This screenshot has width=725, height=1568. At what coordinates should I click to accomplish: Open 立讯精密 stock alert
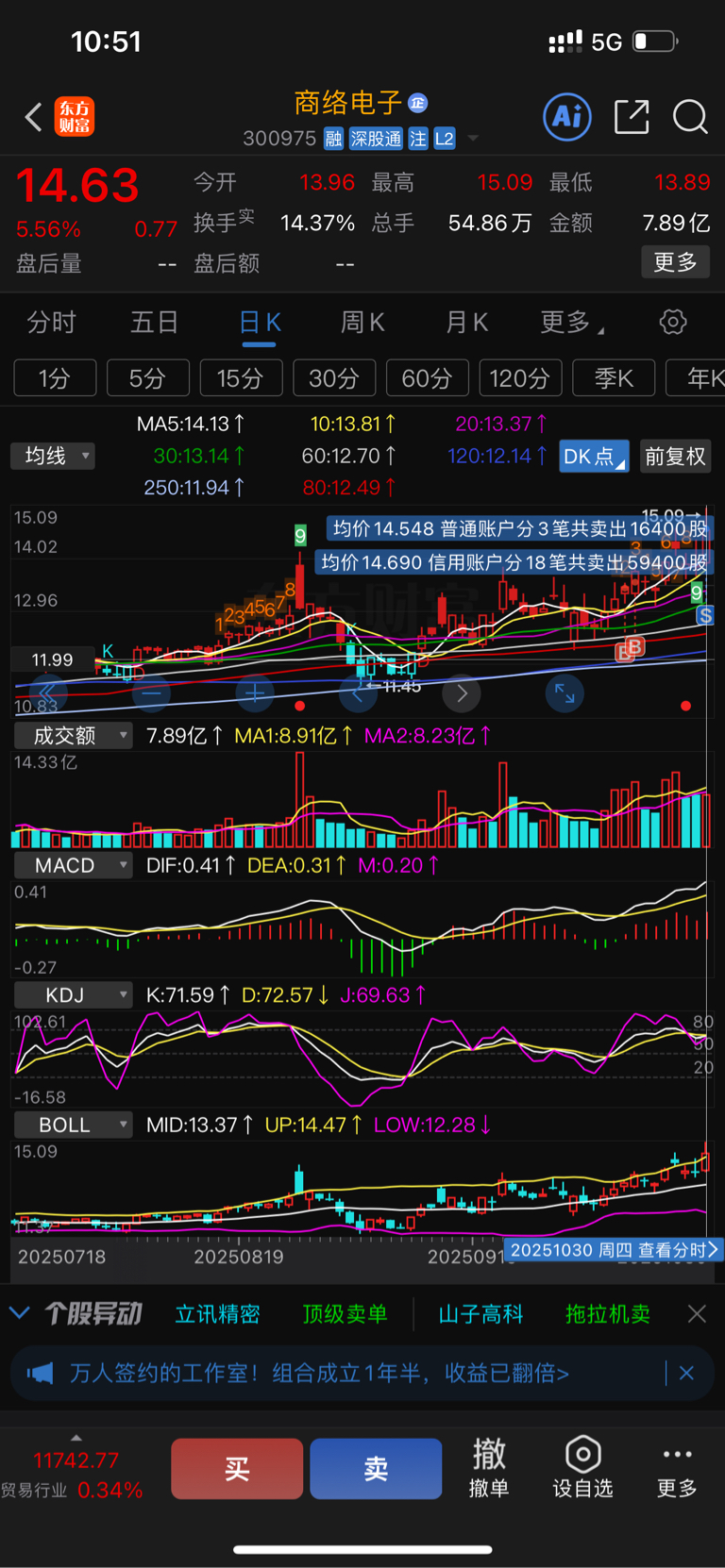tap(217, 1314)
